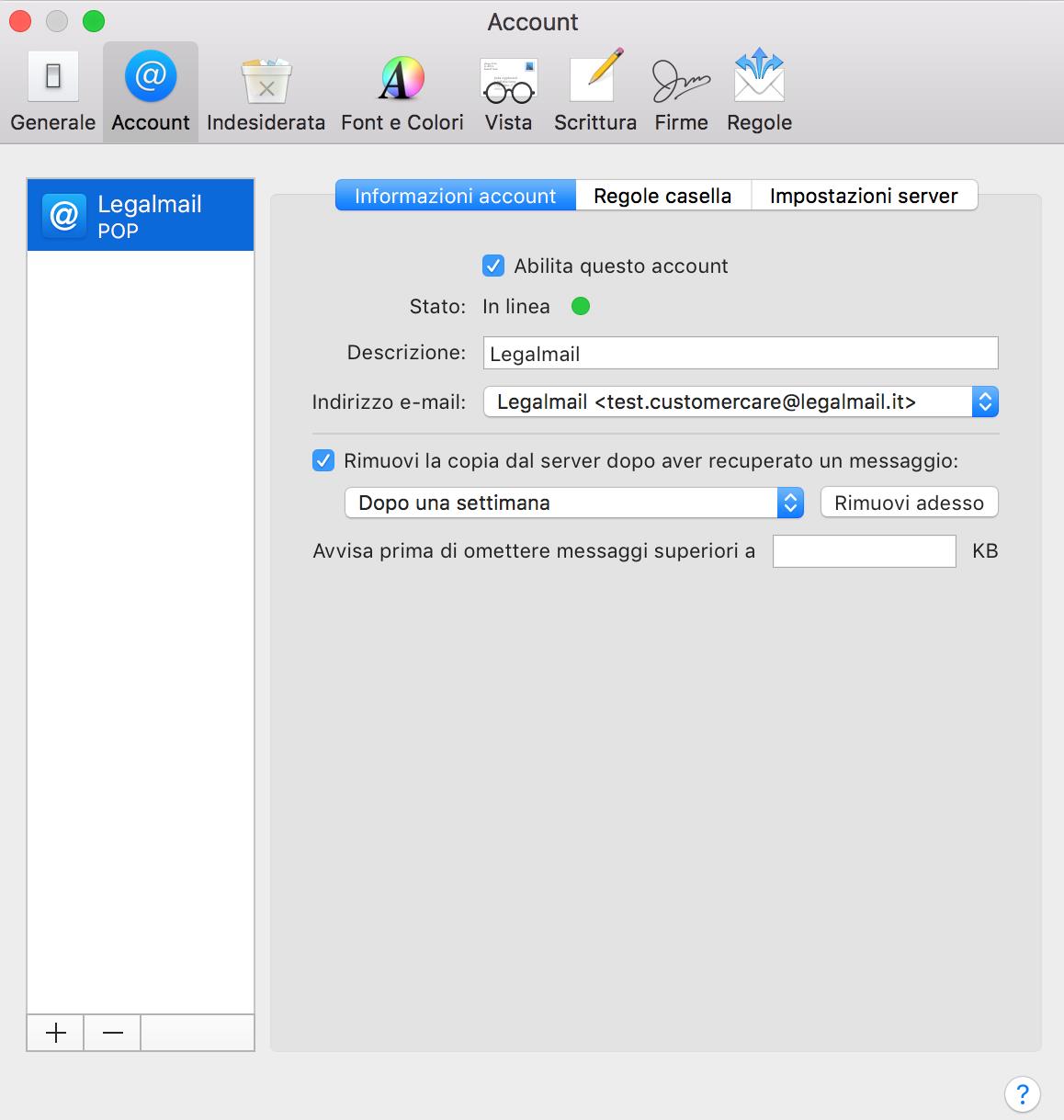1064x1120 pixels.
Task: Switch to Regole casella tab
Action: point(662,196)
